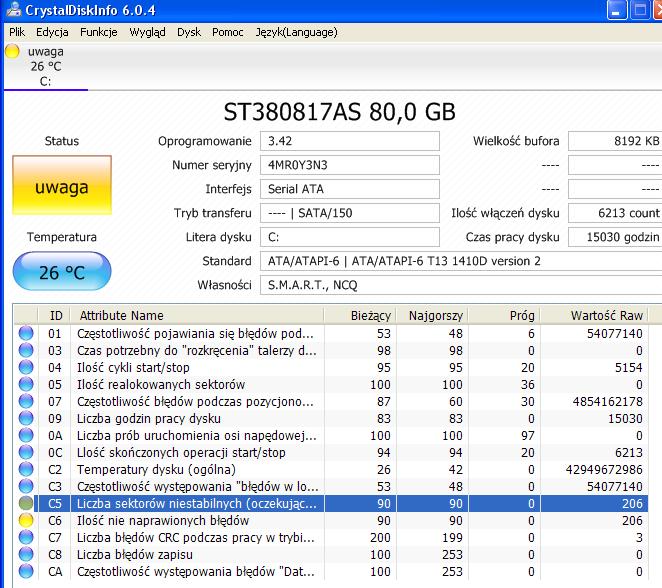Viewport: 662px width, 588px height.
Task: Click the power-on count field 6213 count
Action: click(615, 213)
